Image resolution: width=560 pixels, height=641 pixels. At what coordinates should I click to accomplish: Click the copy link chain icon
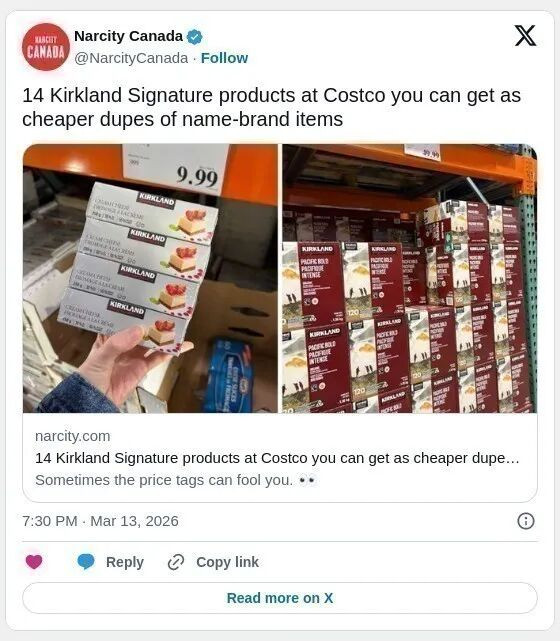[x=176, y=562]
